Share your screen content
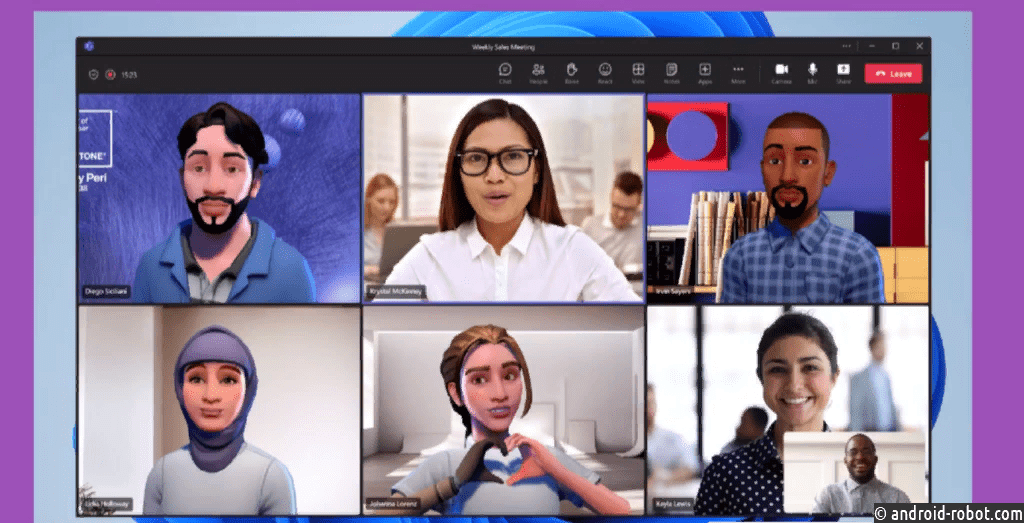Viewport: 1024px width, 523px height. click(x=843, y=73)
